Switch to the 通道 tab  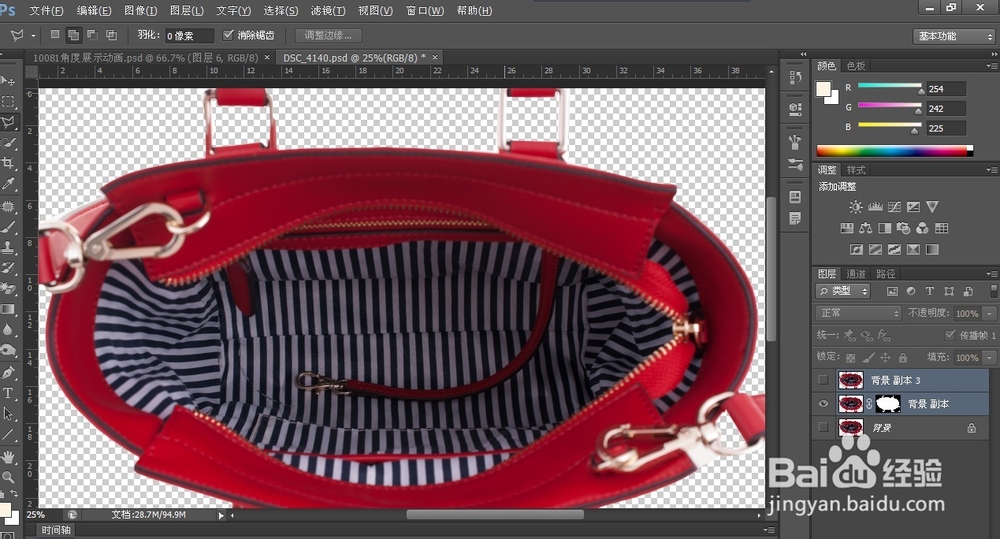pos(855,274)
